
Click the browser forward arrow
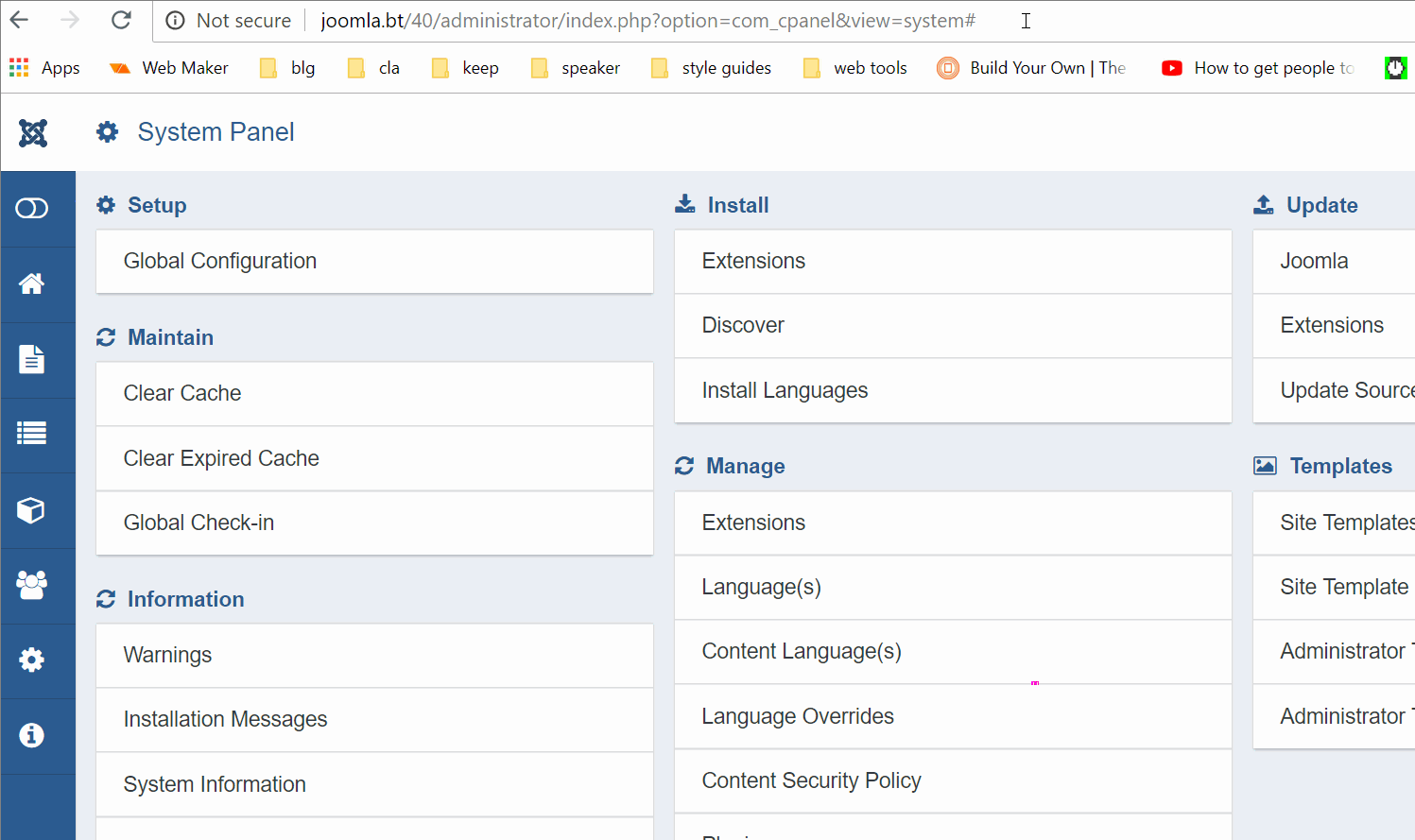[x=70, y=20]
